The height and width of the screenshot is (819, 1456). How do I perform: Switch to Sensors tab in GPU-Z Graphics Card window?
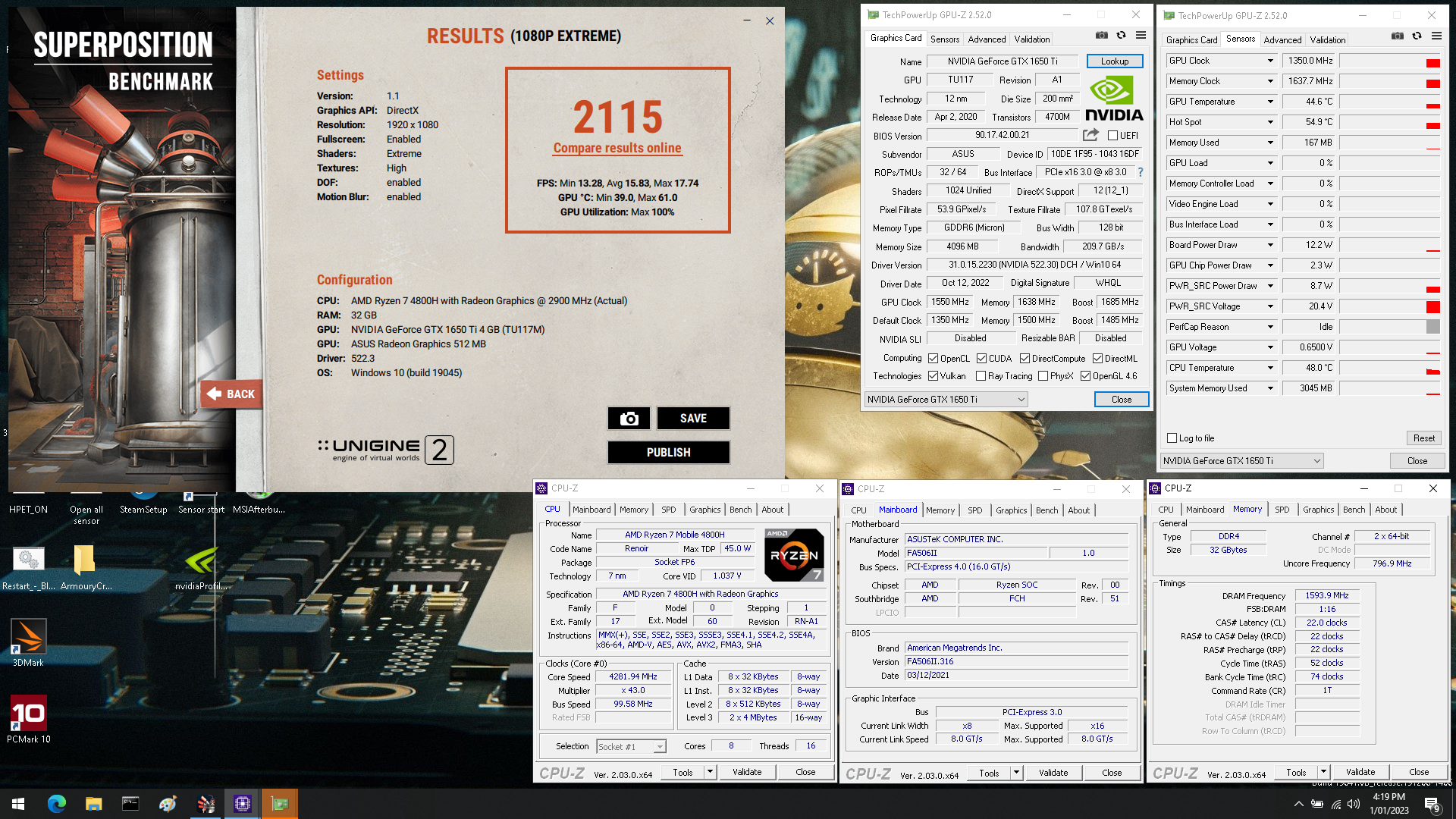(944, 39)
